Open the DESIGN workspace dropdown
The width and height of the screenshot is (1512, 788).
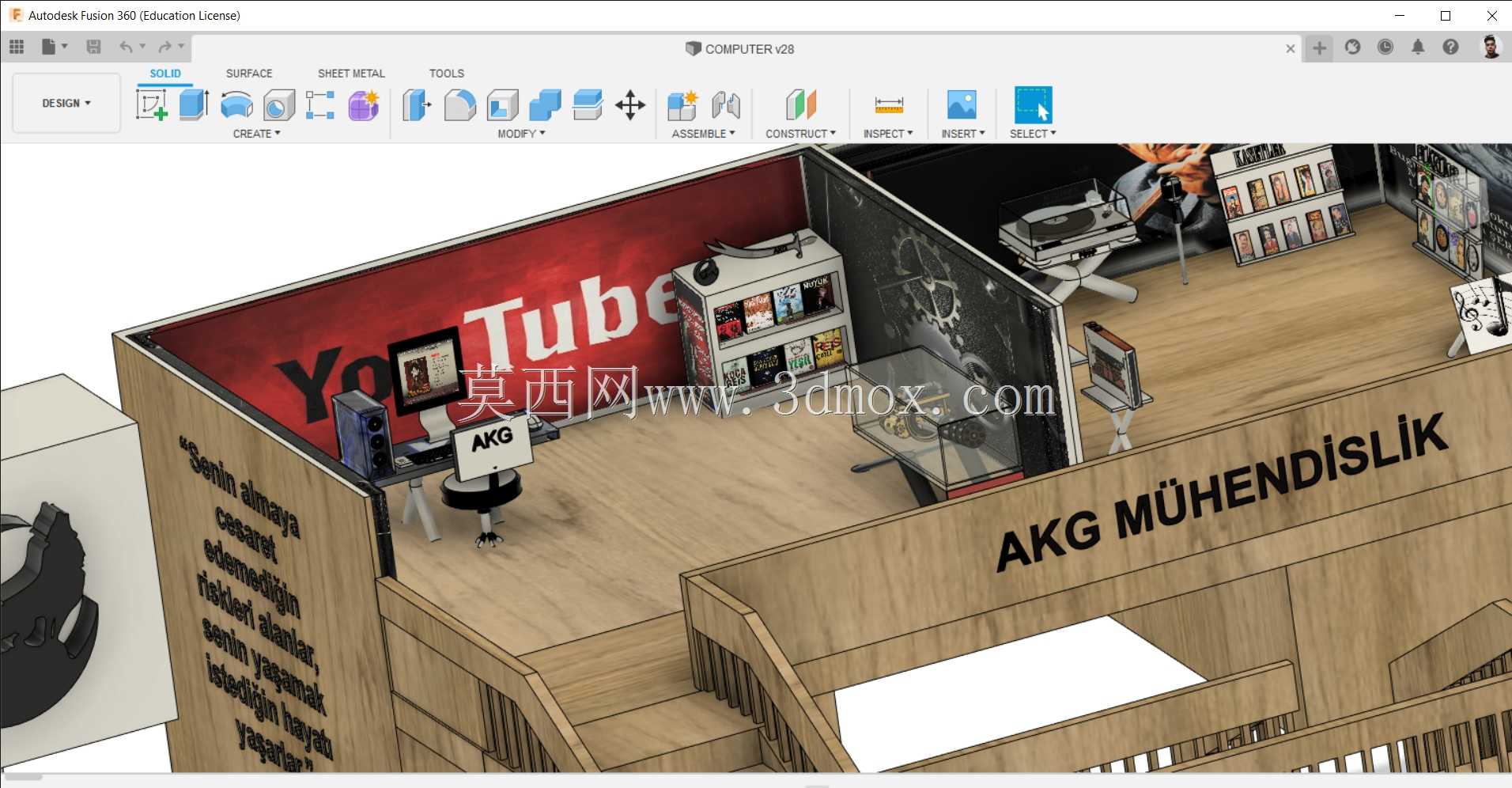66,103
